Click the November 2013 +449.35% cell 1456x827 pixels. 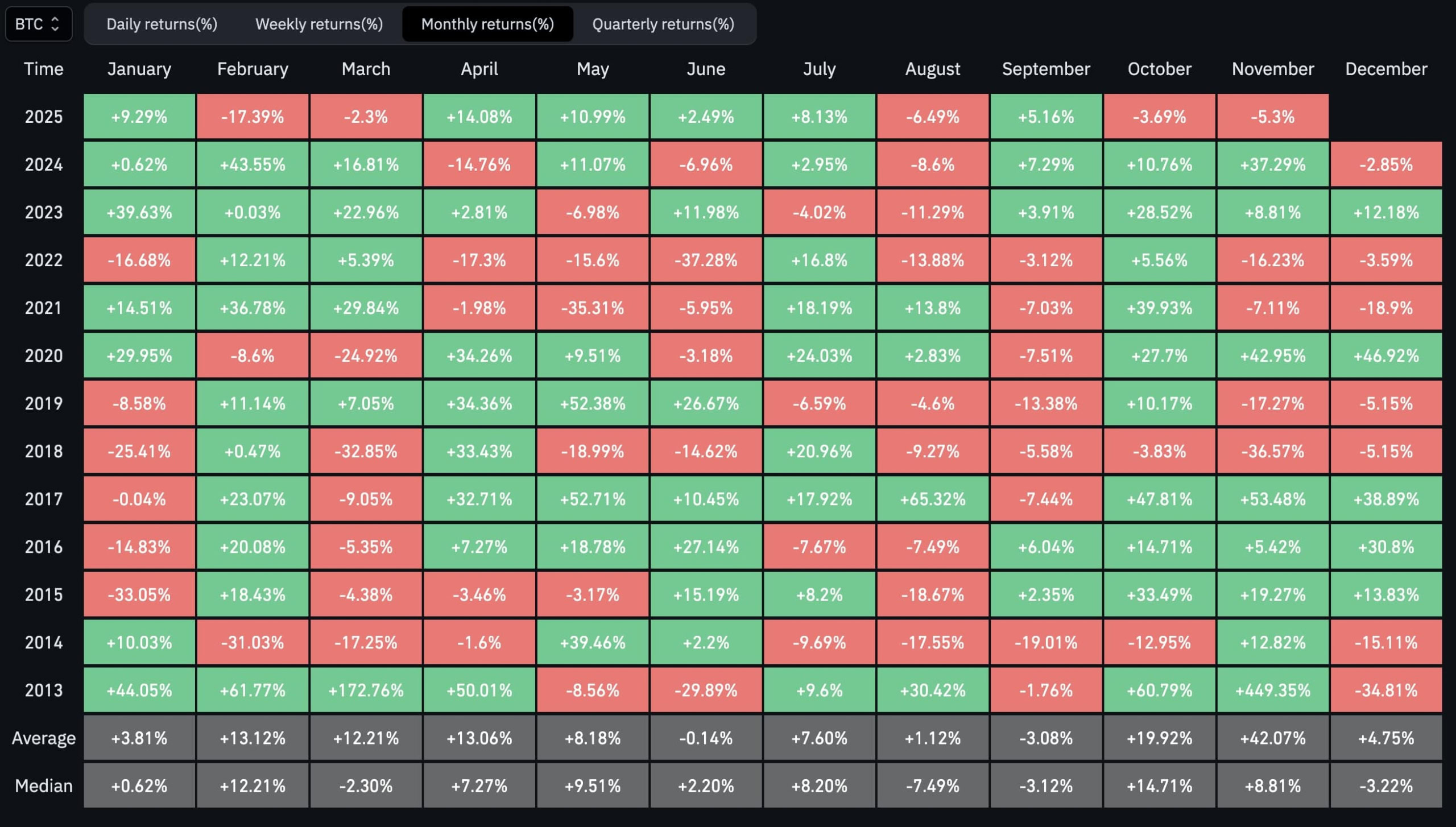1272,690
